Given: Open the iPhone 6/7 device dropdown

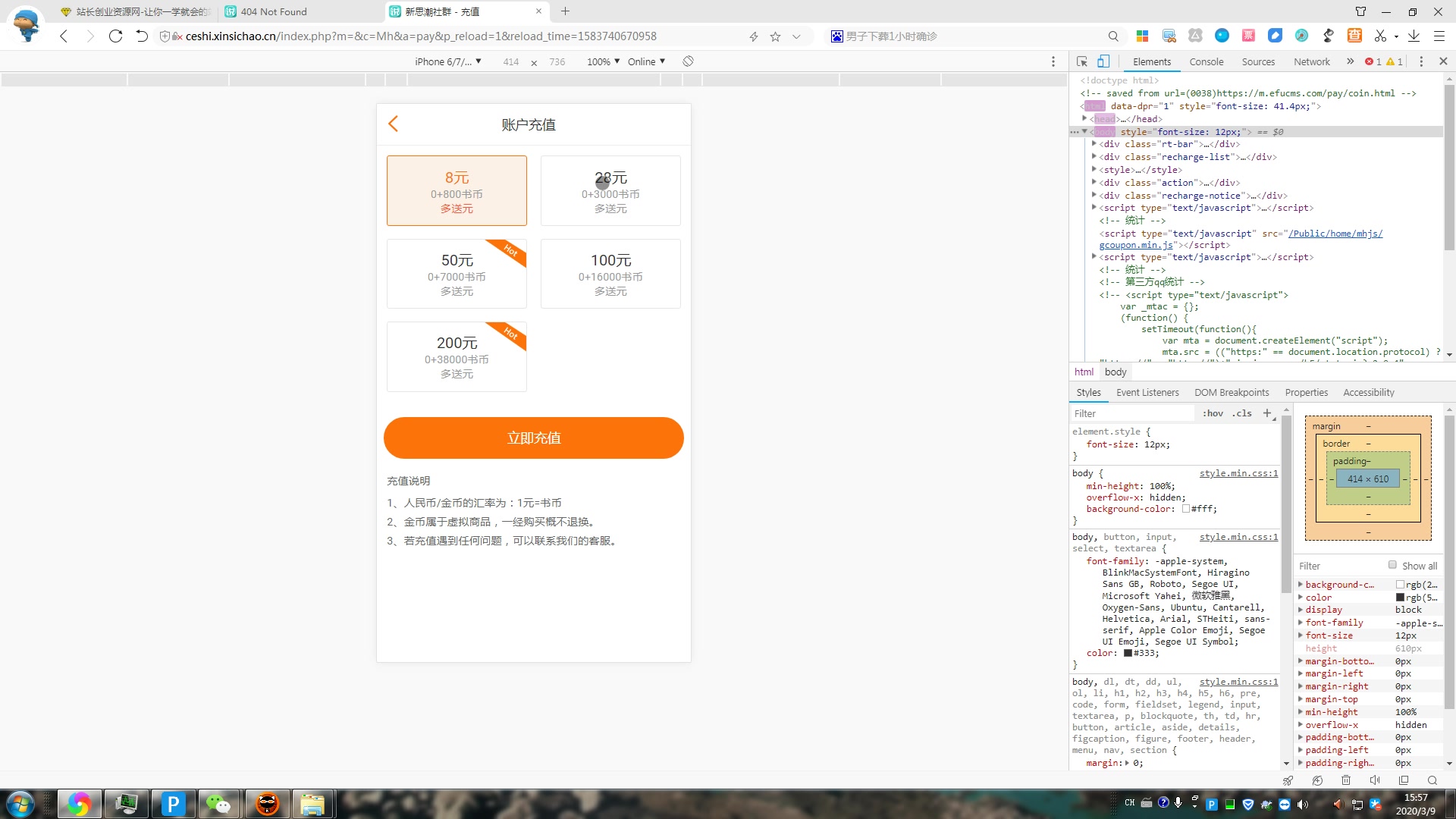Looking at the screenshot, I should point(448,61).
